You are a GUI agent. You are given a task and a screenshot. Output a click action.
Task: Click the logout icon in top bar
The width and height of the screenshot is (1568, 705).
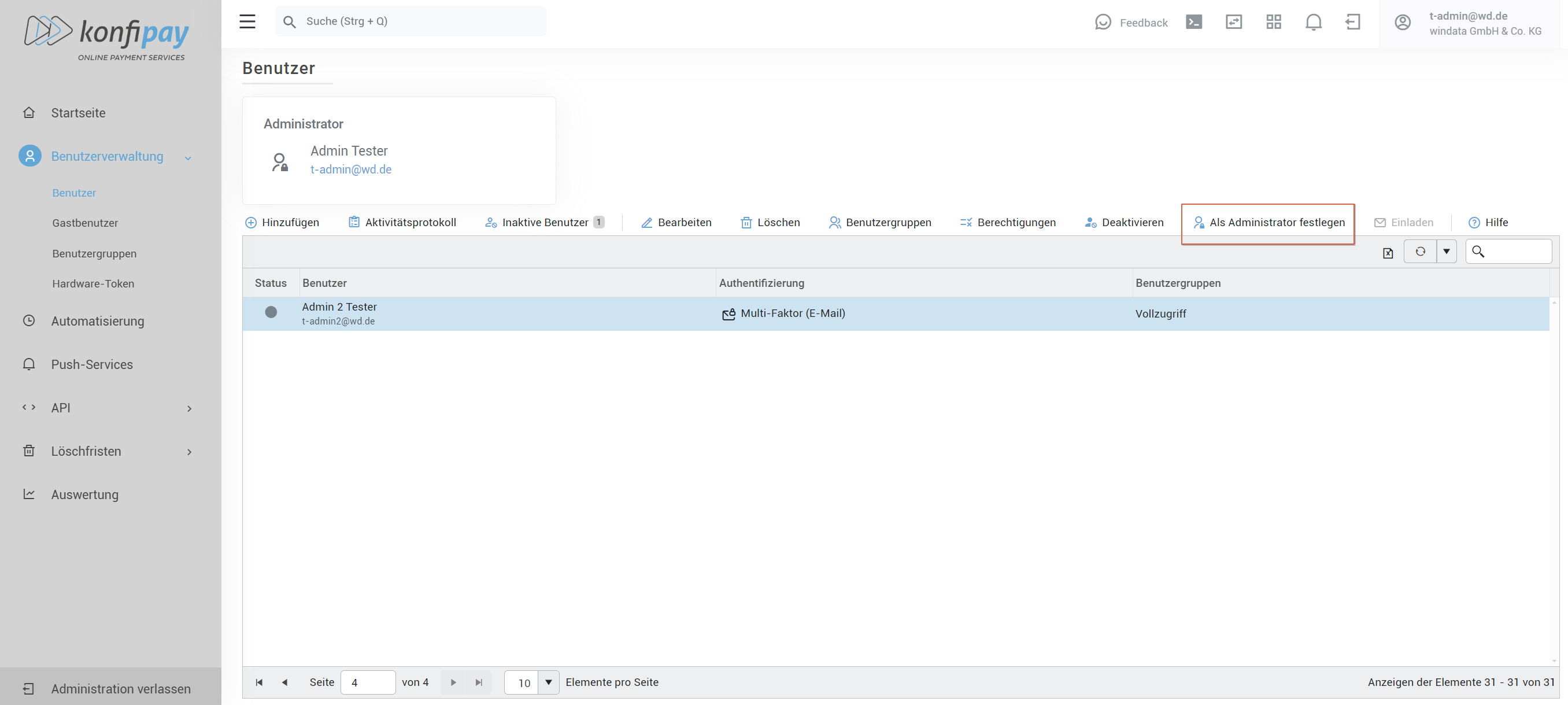[x=1352, y=23]
